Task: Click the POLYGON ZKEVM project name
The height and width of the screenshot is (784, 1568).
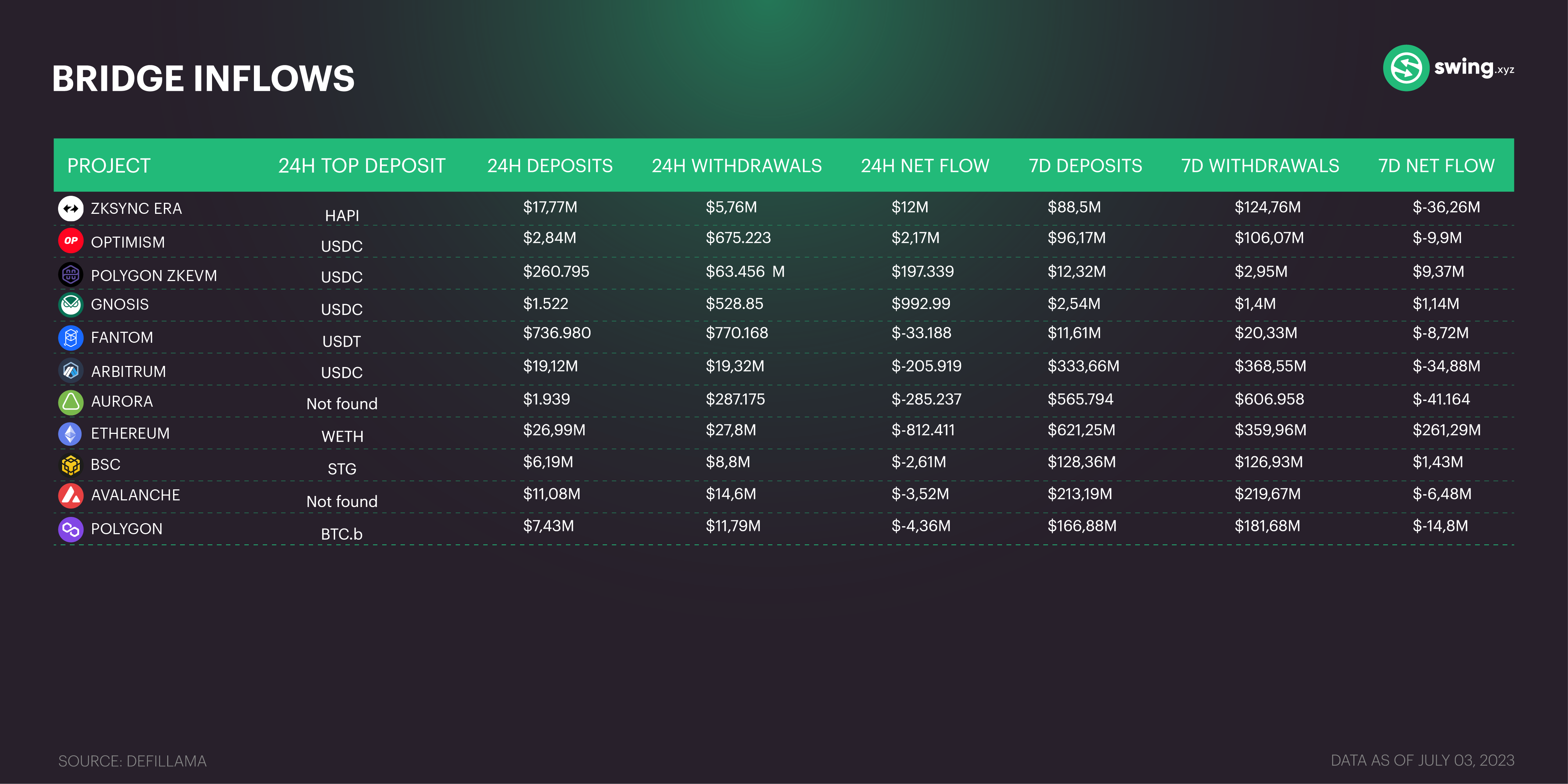Action: (x=154, y=276)
